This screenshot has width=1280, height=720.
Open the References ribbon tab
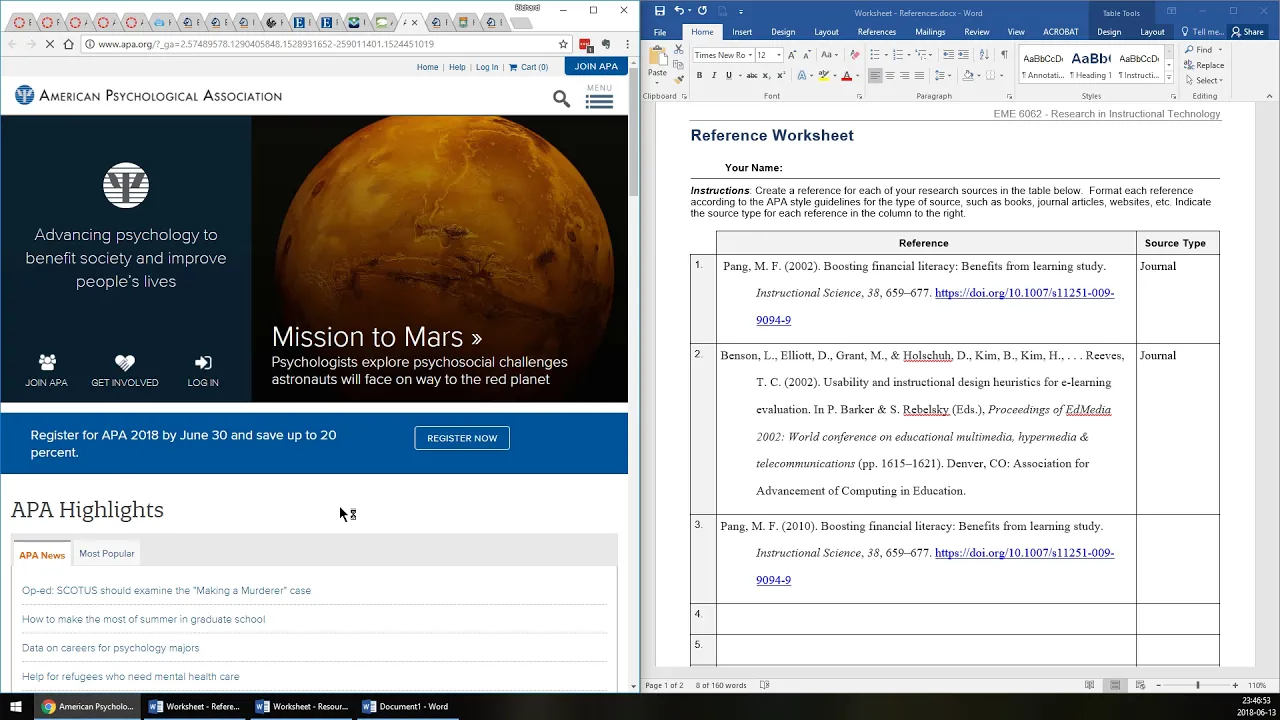point(876,32)
